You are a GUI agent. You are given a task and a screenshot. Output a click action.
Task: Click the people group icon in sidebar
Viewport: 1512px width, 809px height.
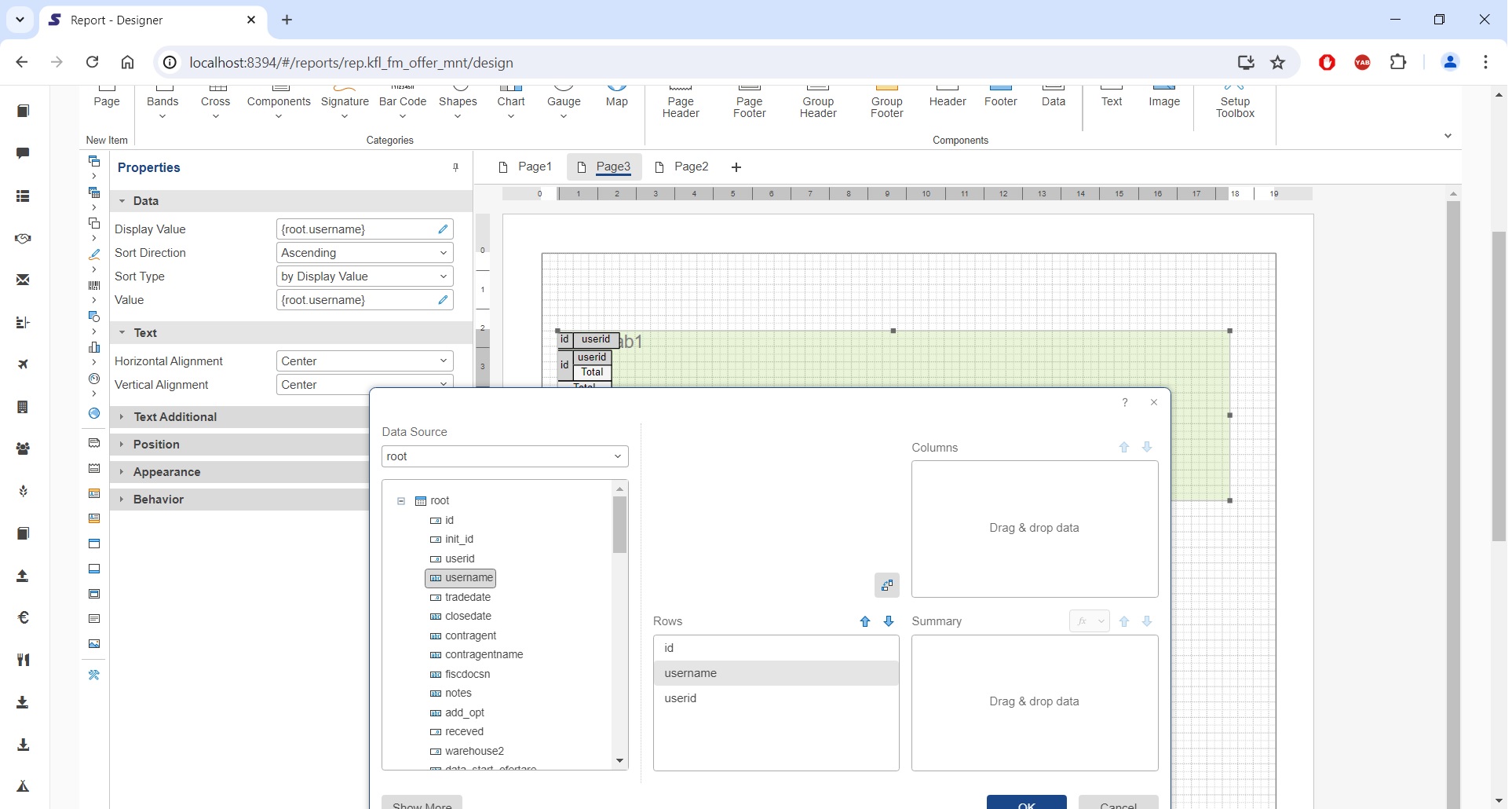pyautogui.click(x=23, y=448)
